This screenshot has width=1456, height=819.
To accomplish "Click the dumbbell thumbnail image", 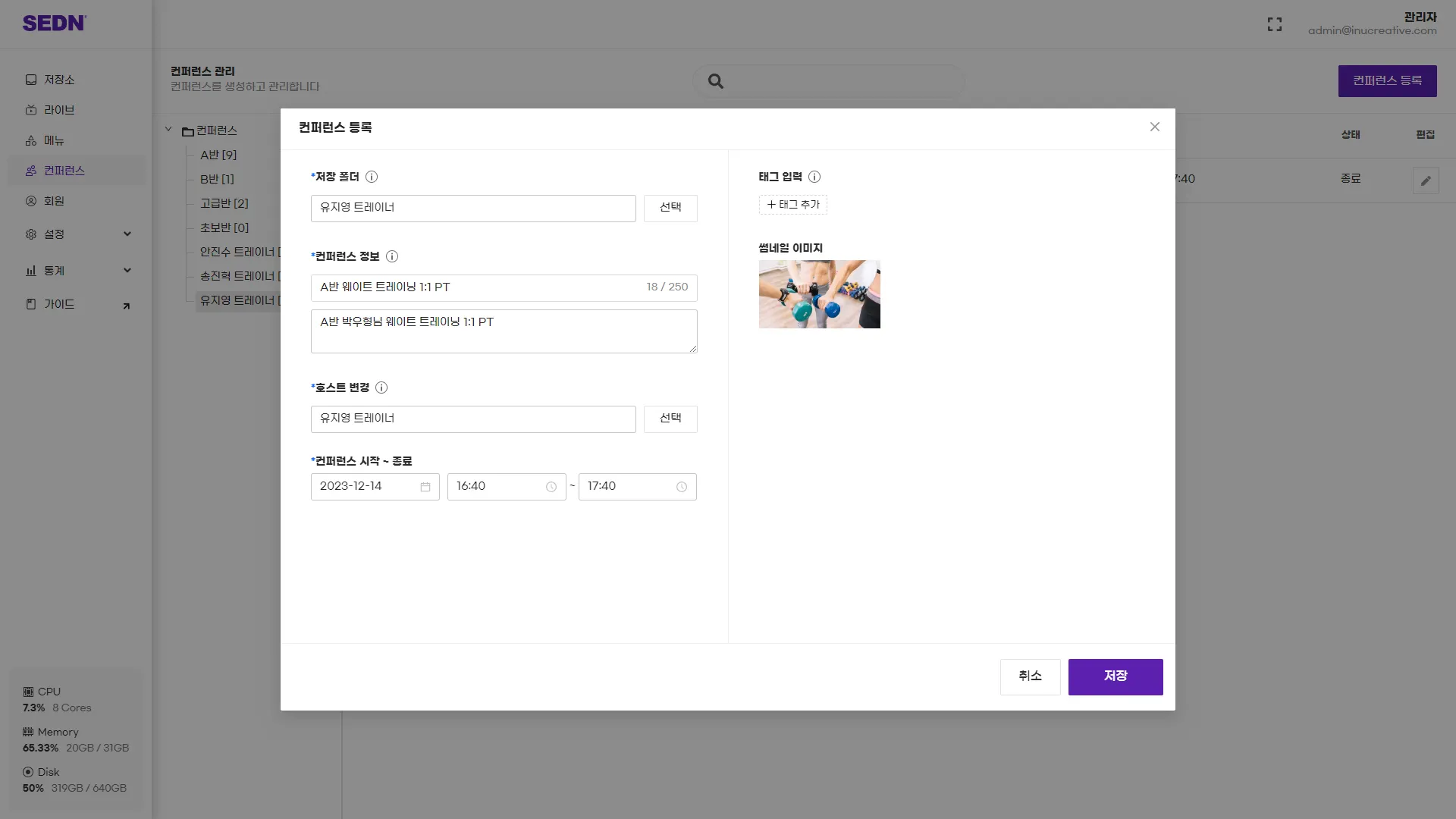I will click(819, 294).
